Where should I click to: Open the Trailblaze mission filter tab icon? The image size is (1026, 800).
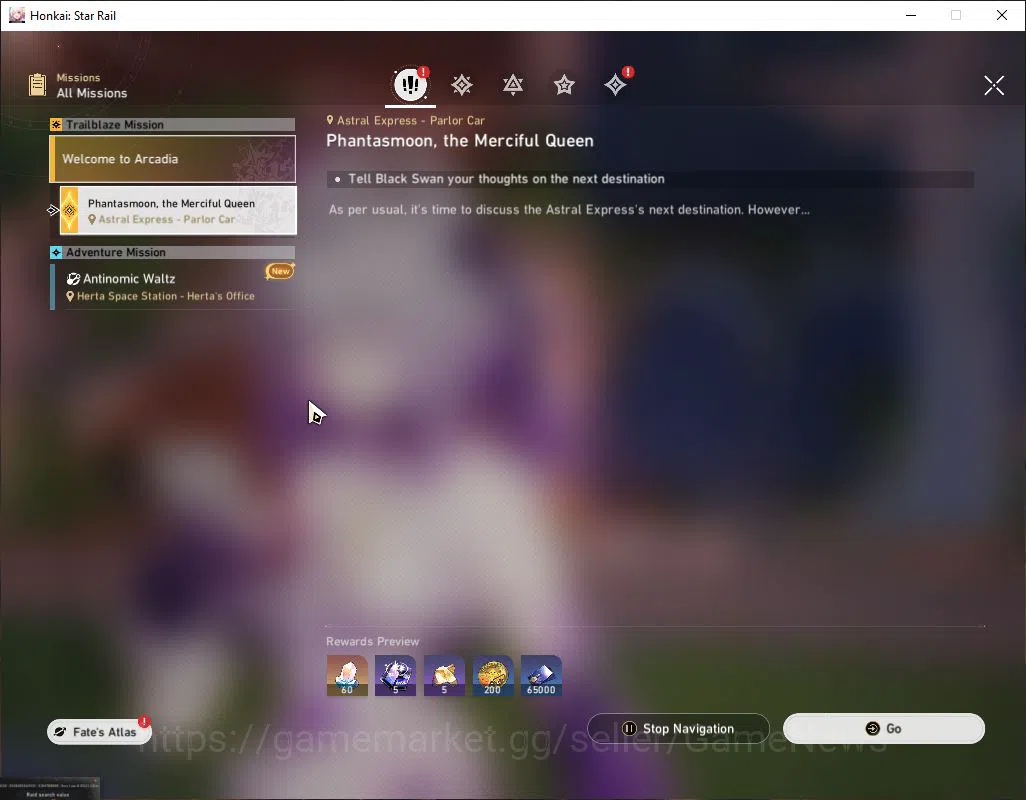(x=462, y=85)
